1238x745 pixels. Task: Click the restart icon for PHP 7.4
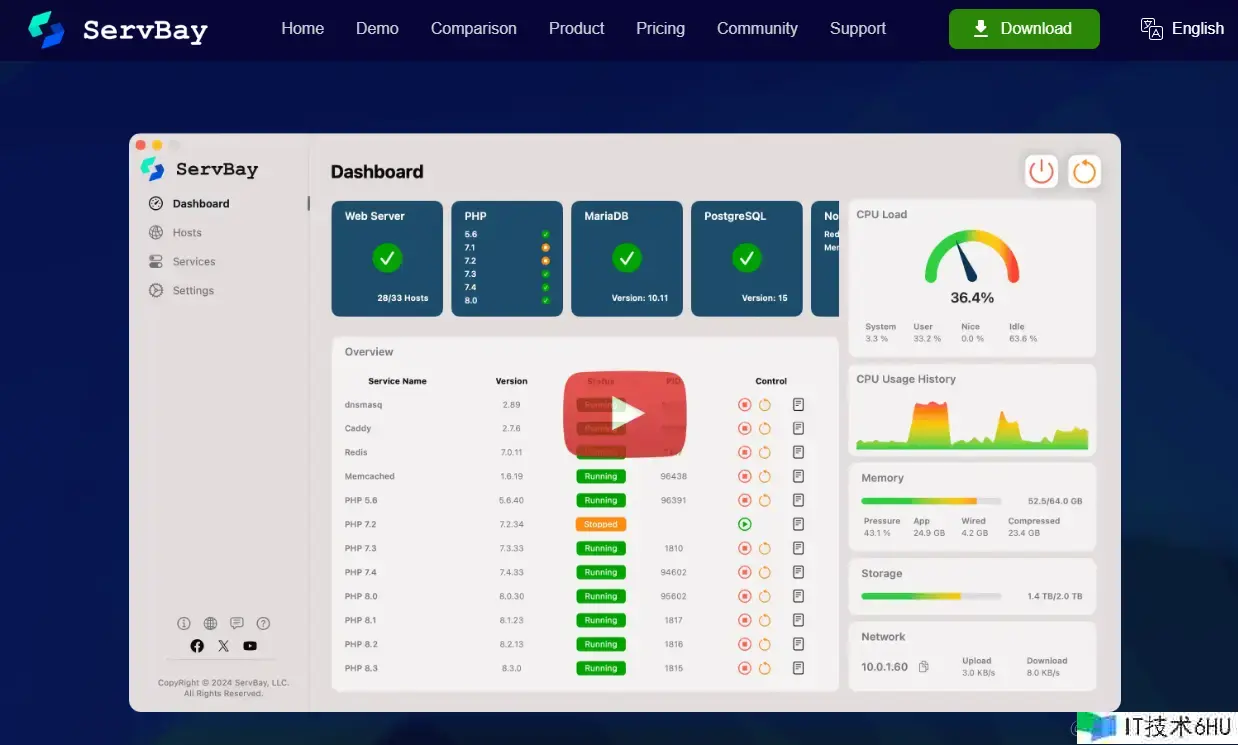(765, 572)
